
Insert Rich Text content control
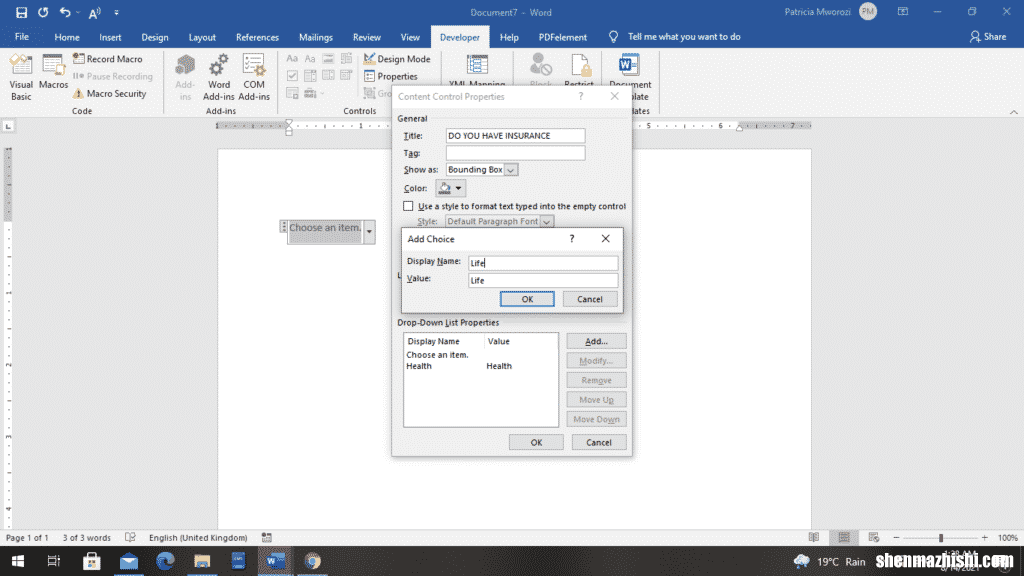pos(292,59)
